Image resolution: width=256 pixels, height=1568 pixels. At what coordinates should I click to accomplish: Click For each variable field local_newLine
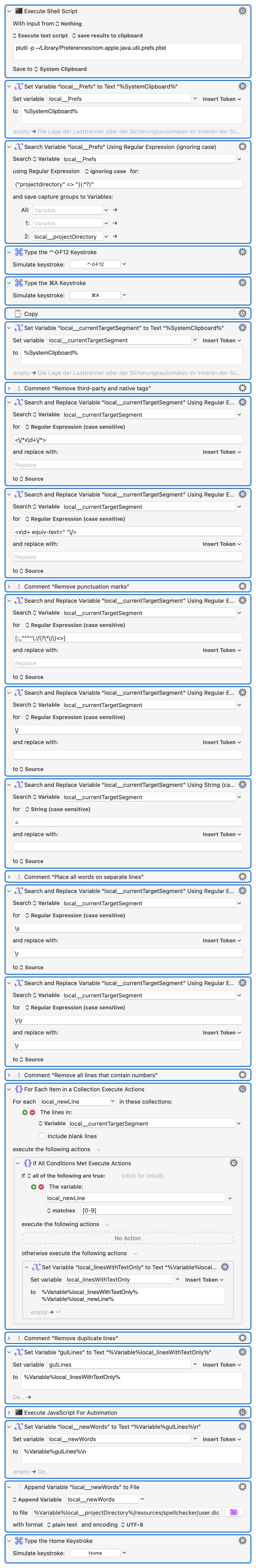point(74,1101)
